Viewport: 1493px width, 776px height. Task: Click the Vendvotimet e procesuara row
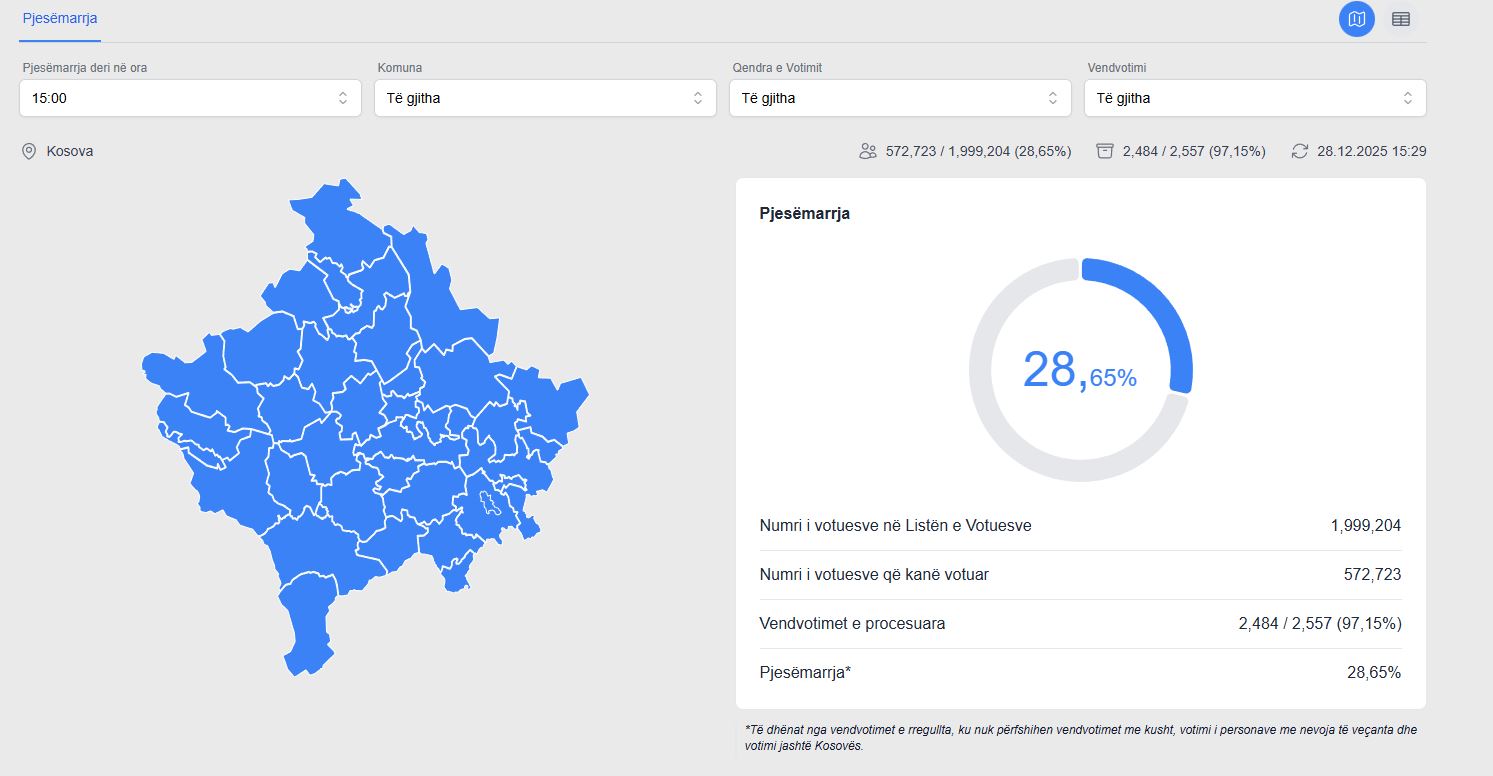1080,624
